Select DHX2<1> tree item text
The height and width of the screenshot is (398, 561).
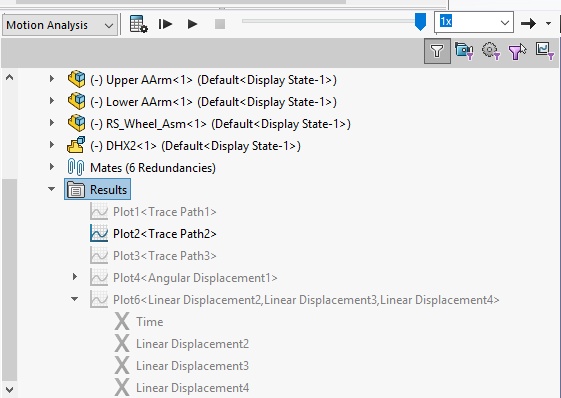pyautogui.click(x=195, y=146)
